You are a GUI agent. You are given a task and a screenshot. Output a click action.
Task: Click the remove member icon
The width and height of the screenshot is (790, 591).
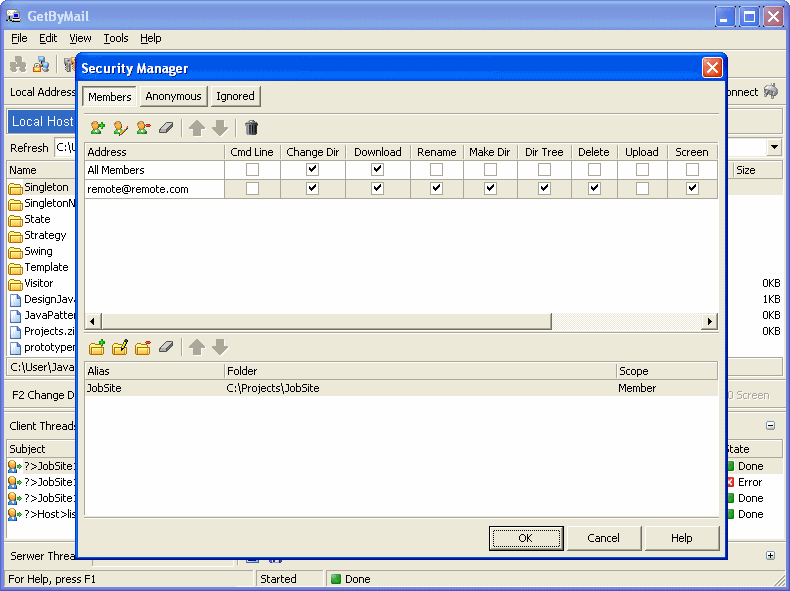click(x=144, y=128)
